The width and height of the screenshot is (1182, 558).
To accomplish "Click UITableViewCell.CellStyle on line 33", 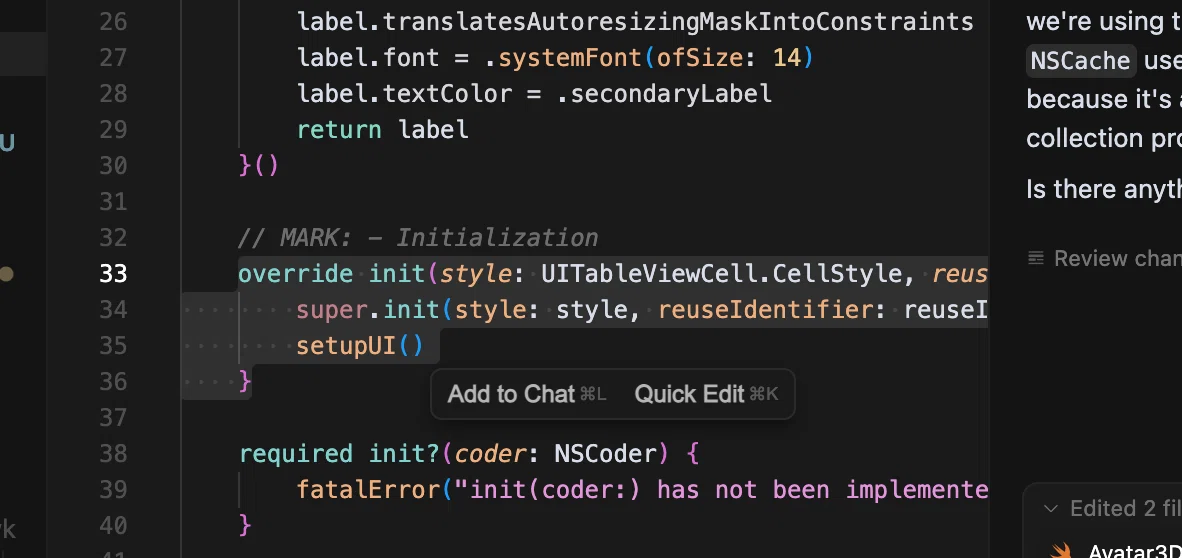I will (721, 273).
